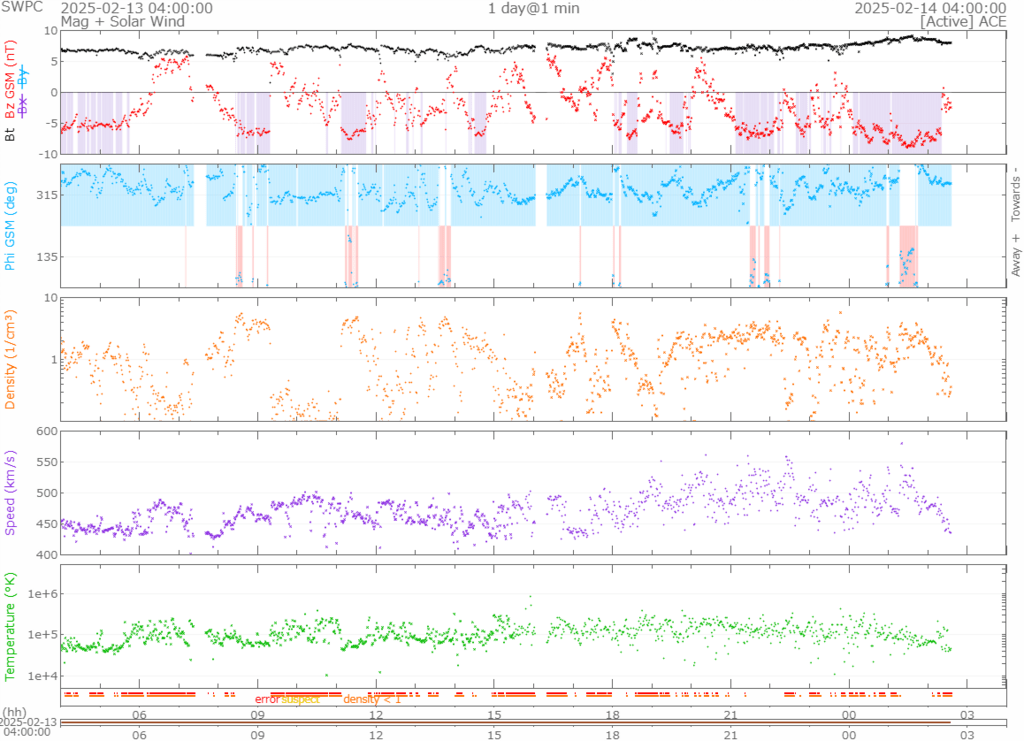Click the start timestamp 2025-02-13 04:00:00
Image resolution: width=1024 pixels, height=741 pixels.
(x=137, y=7)
